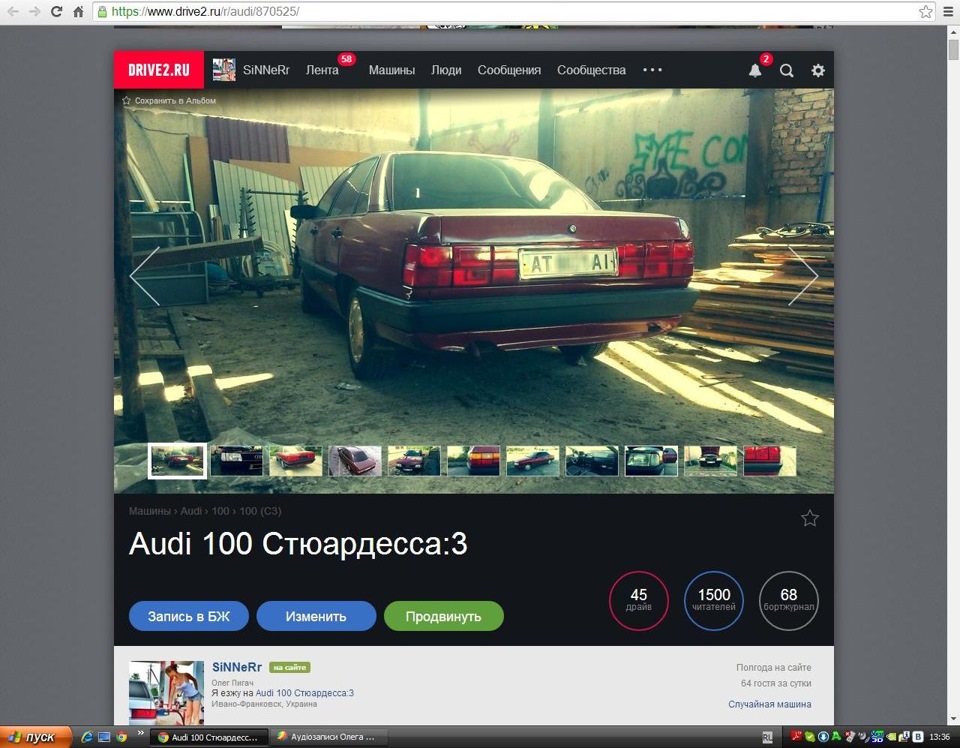Click the 1500 читателей counter circle

tap(714, 600)
